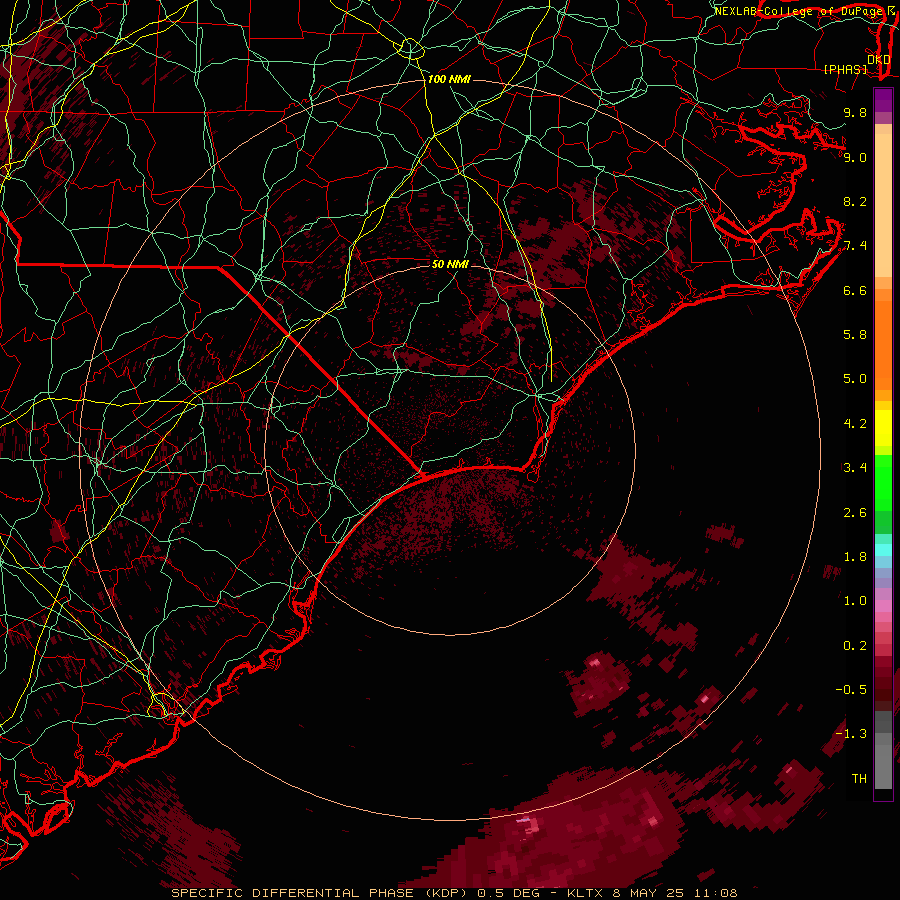Click the 1.8 scale value
Image resolution: width=900 pixels, height=900 pixels.
point(855,557)
